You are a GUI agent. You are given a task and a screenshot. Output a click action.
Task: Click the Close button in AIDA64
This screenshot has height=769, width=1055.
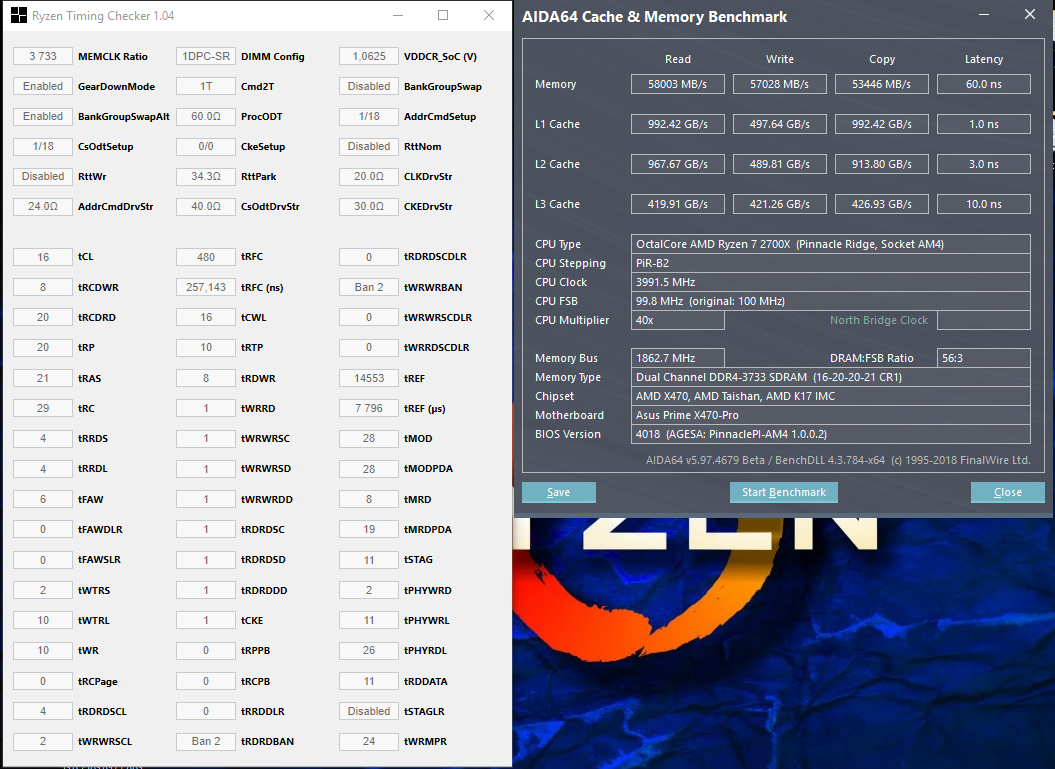(1007, 492)
